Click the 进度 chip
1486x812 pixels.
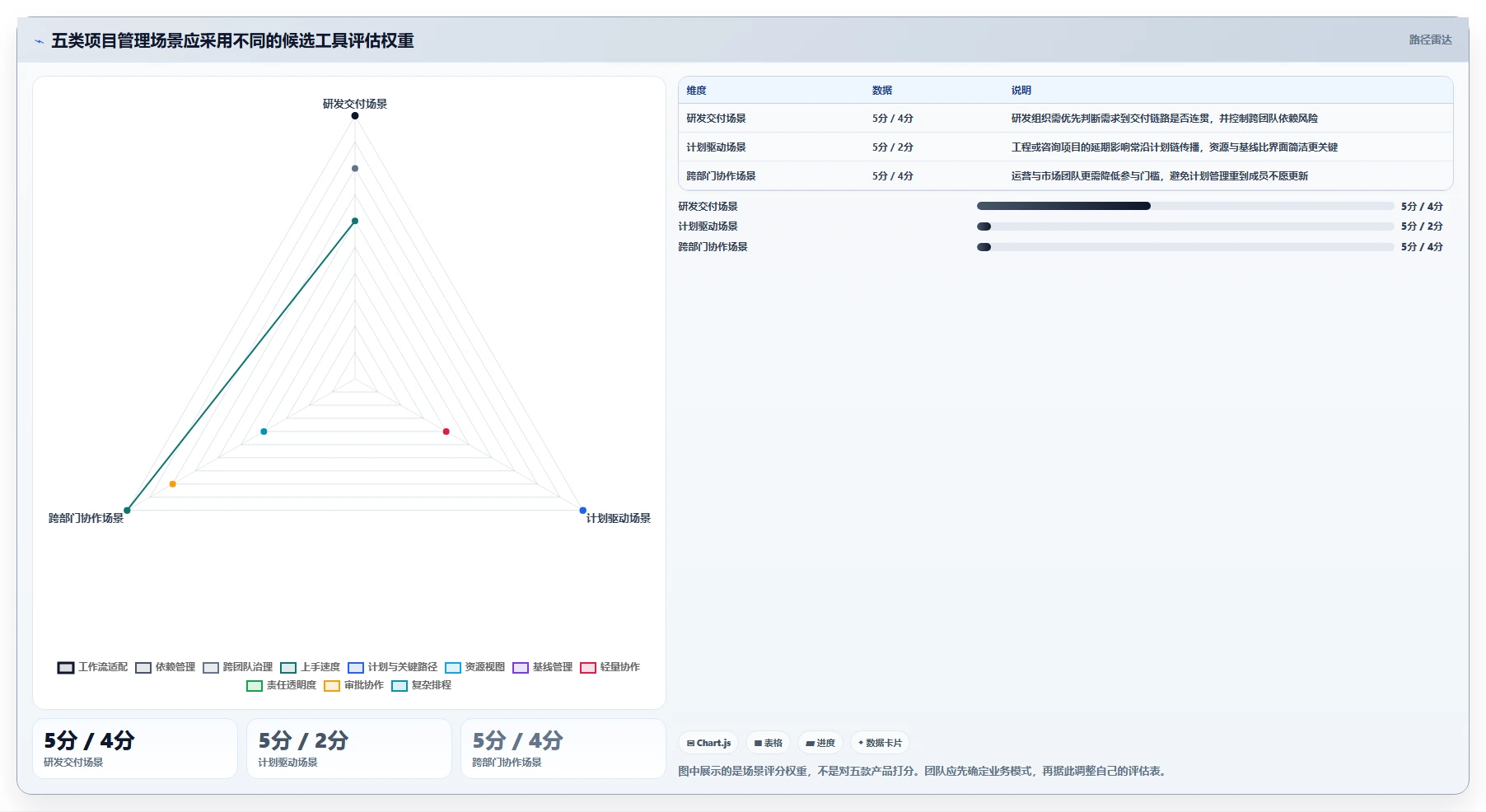pos(820,743)
